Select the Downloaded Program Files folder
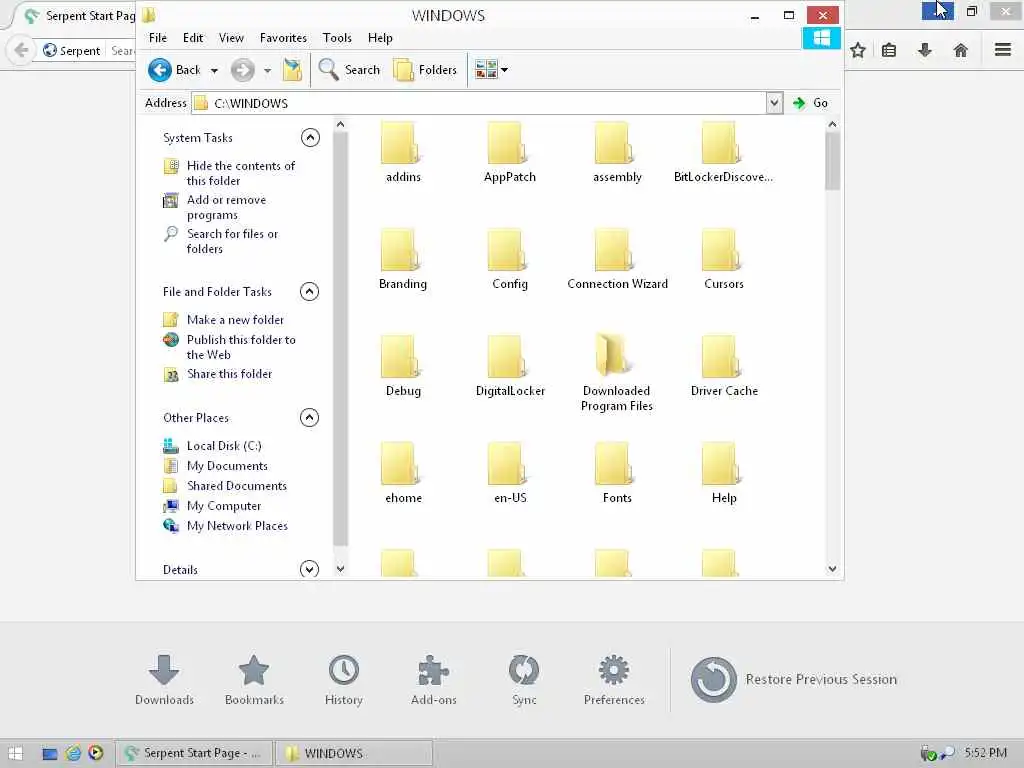Screen dimensions: 1024x768 (x=615, y=356)
